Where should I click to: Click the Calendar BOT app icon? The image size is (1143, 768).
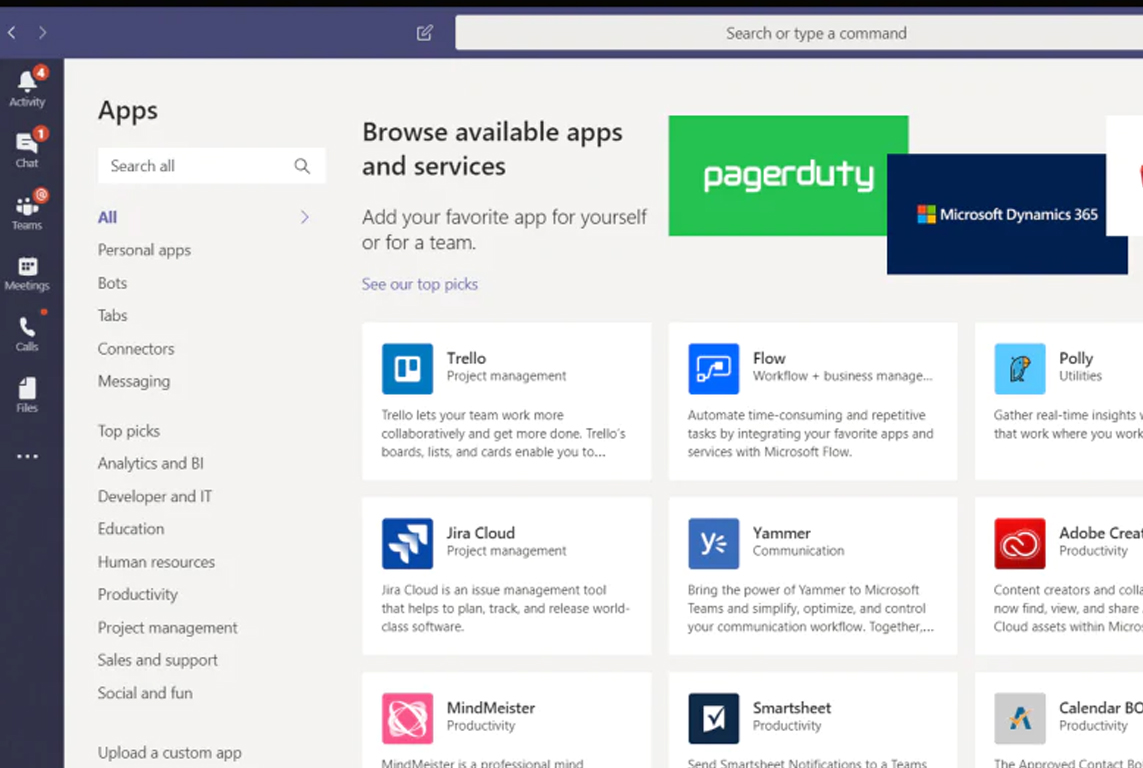[x=1020, y=718]
